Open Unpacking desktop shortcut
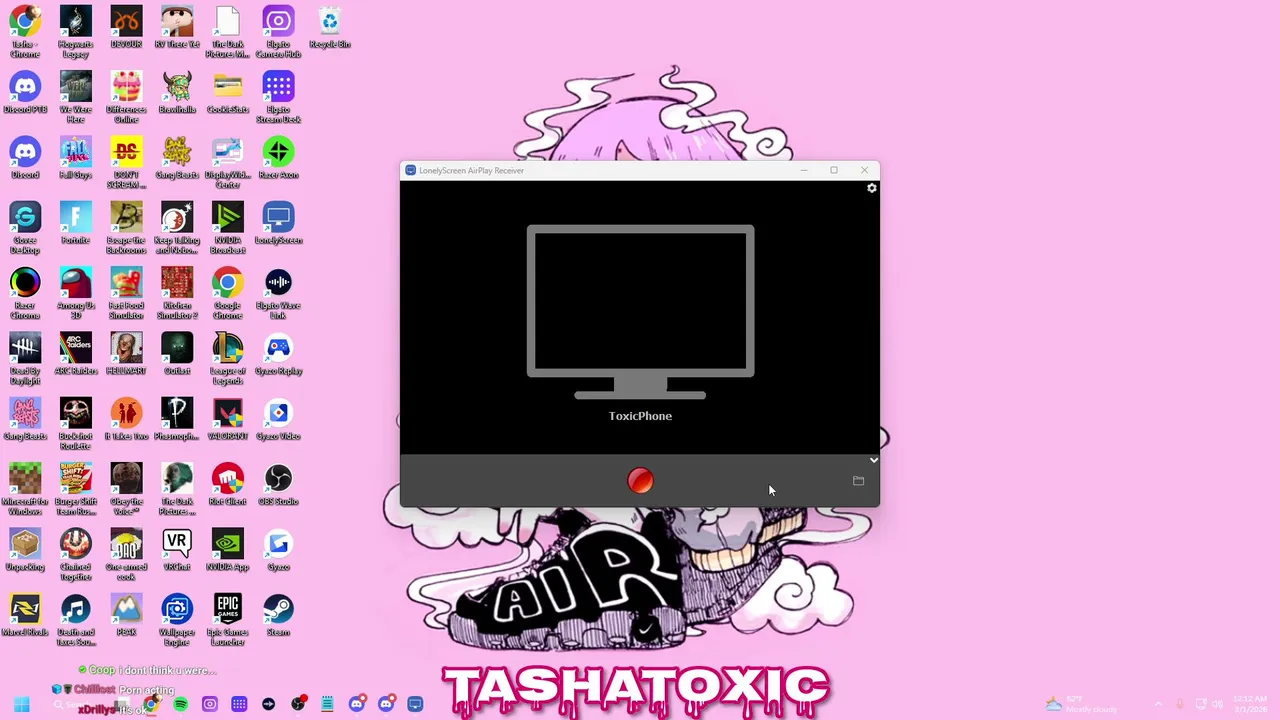1280x720 pixels. 25,550
